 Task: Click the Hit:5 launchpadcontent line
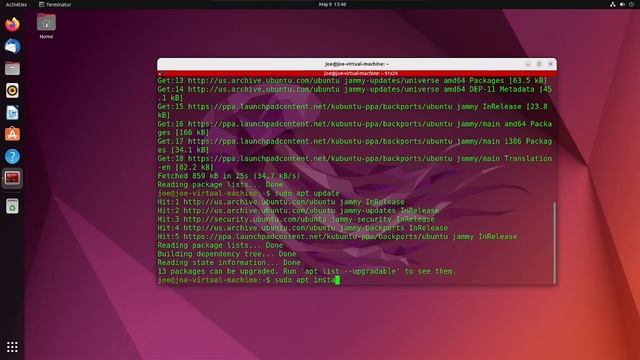337,237
